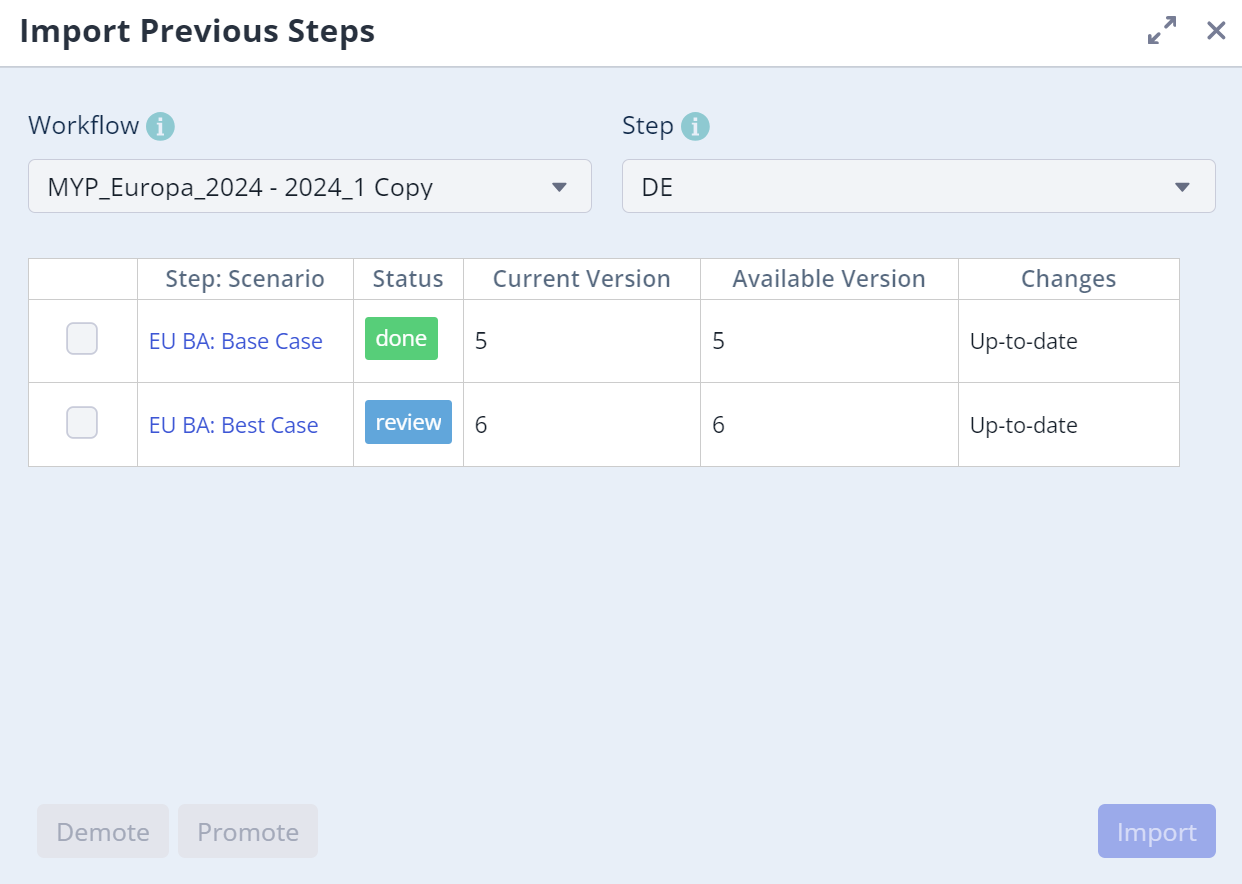Open the EU BA: Best Case link
1242x884 pixels.
point(234,425)
